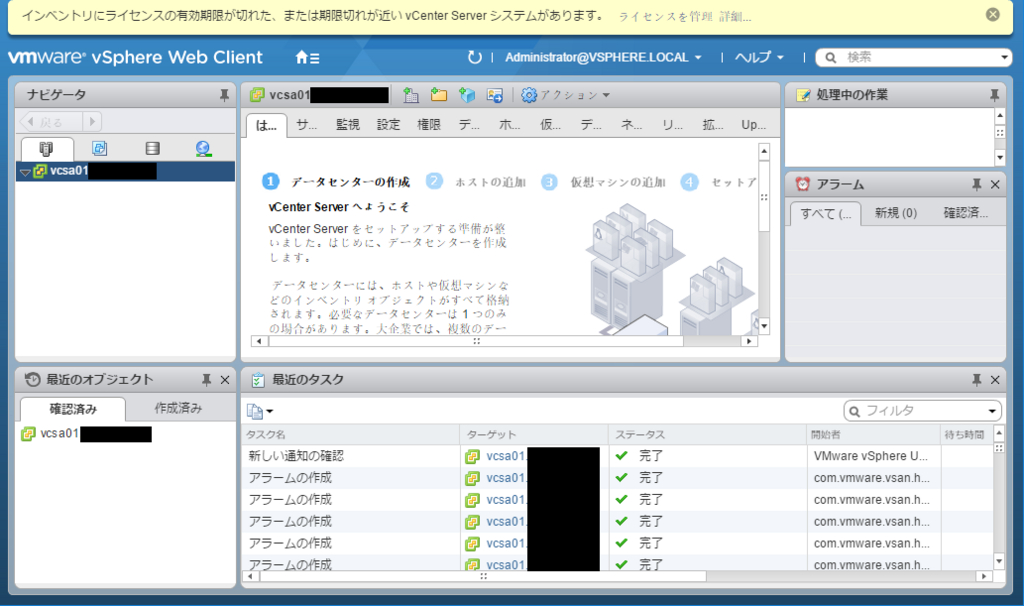Image resolution: width=1024 pixels, height=606 pixels.
Task: Click Getting Started horizontal scrollbar right arrow
Action: 748,341
